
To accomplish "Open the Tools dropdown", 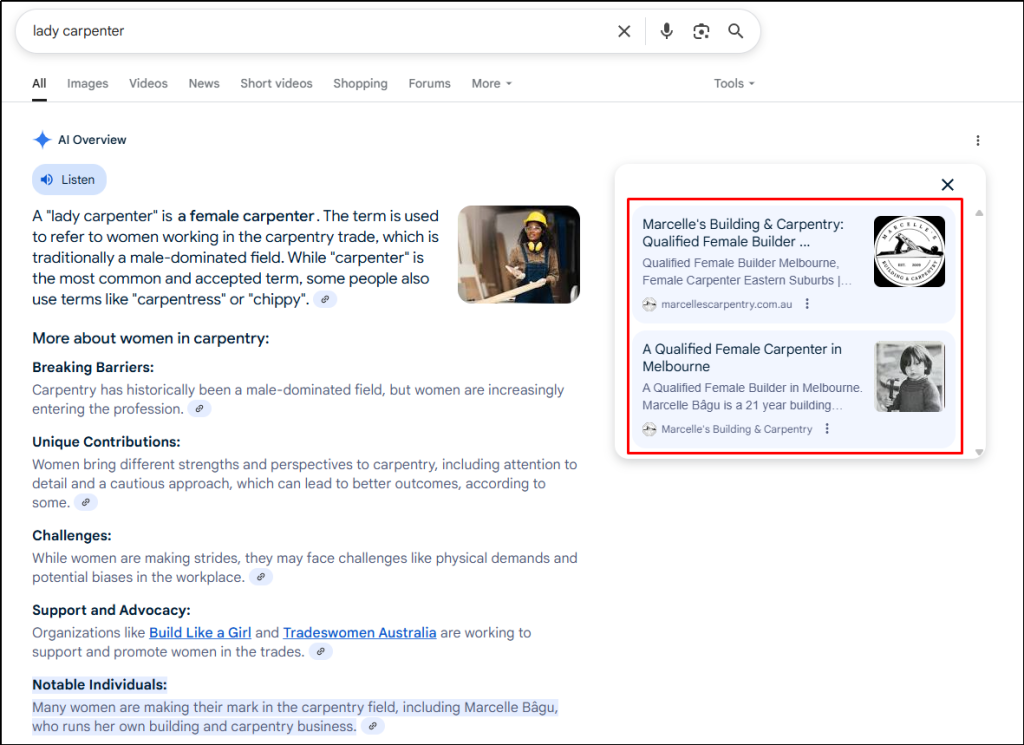I will 734,84.
